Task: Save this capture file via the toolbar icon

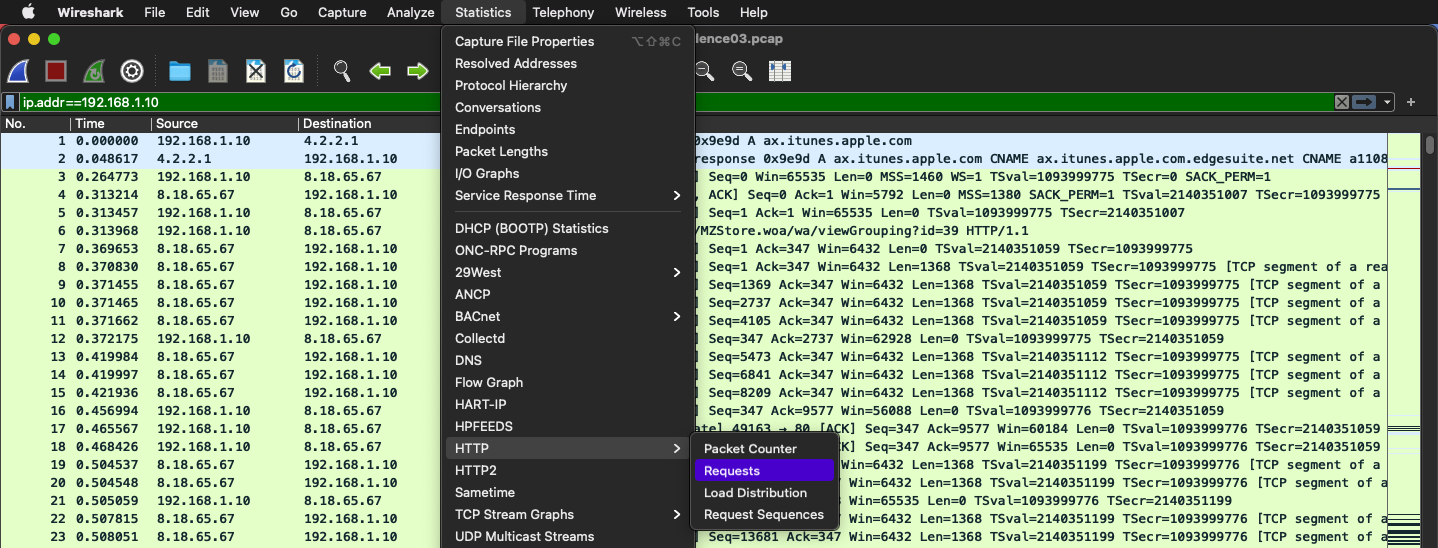Action: [x=218, y=72]
